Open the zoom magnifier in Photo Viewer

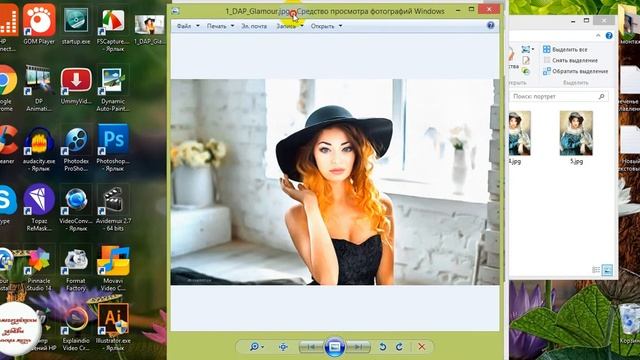[x=256, y=347]
